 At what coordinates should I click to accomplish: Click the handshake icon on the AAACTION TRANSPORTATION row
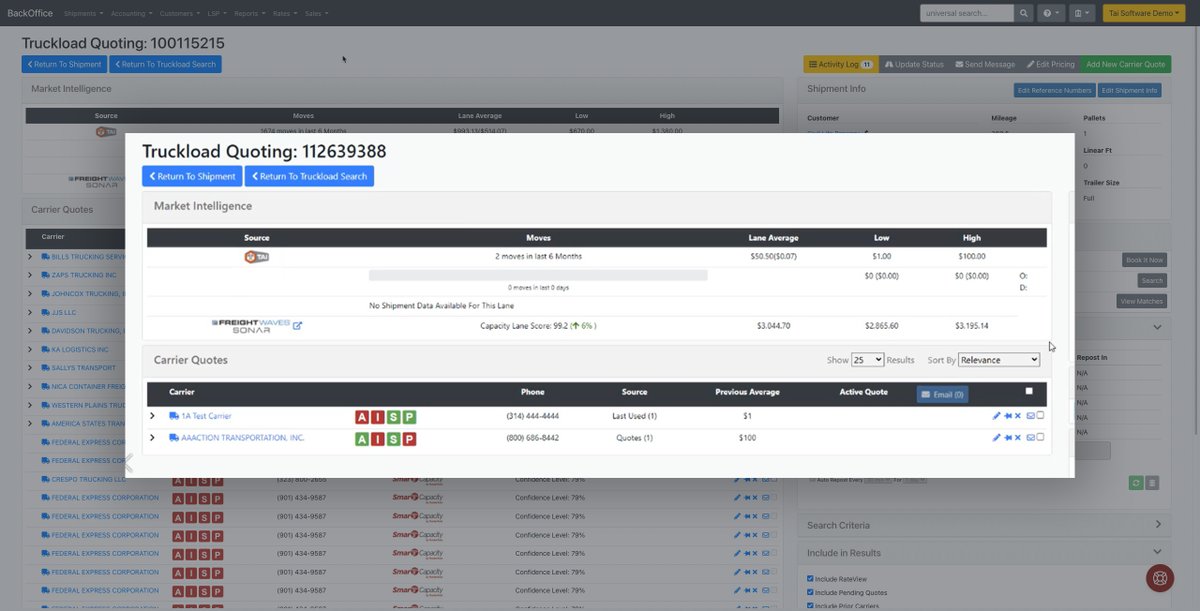pyautogui.click(x=1008, y=438)
